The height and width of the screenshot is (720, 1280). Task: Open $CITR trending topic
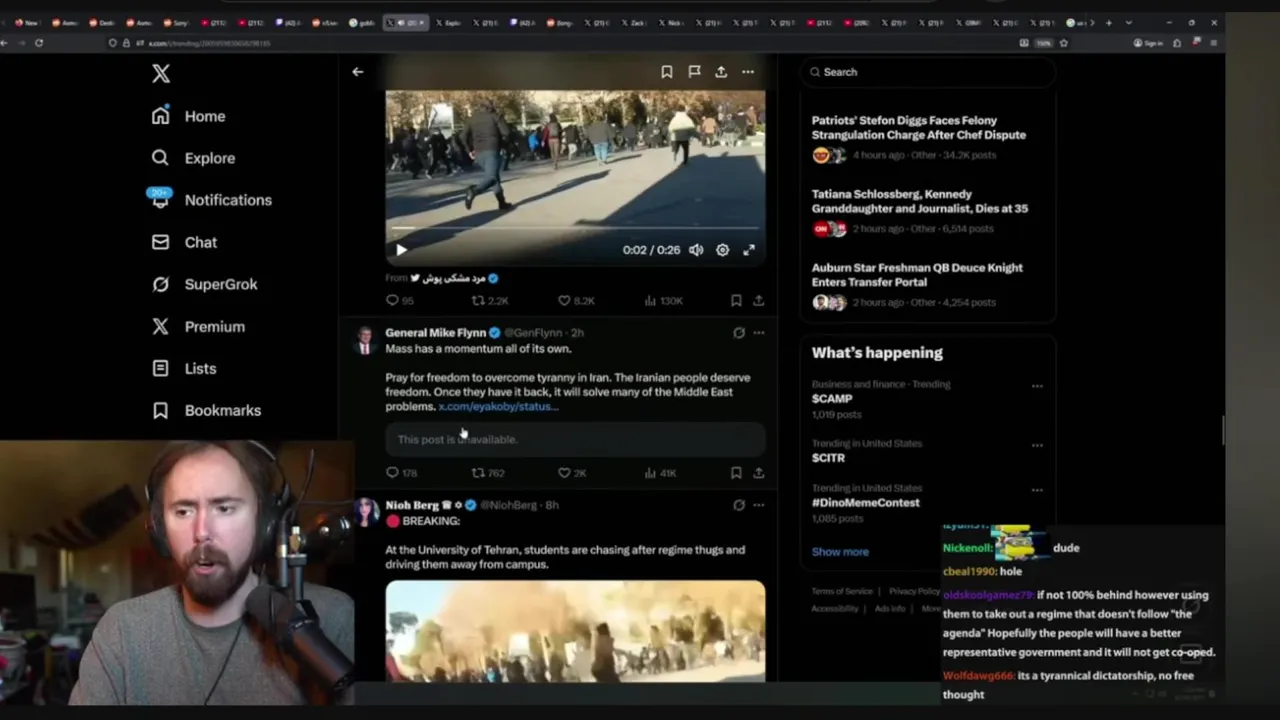828,458
